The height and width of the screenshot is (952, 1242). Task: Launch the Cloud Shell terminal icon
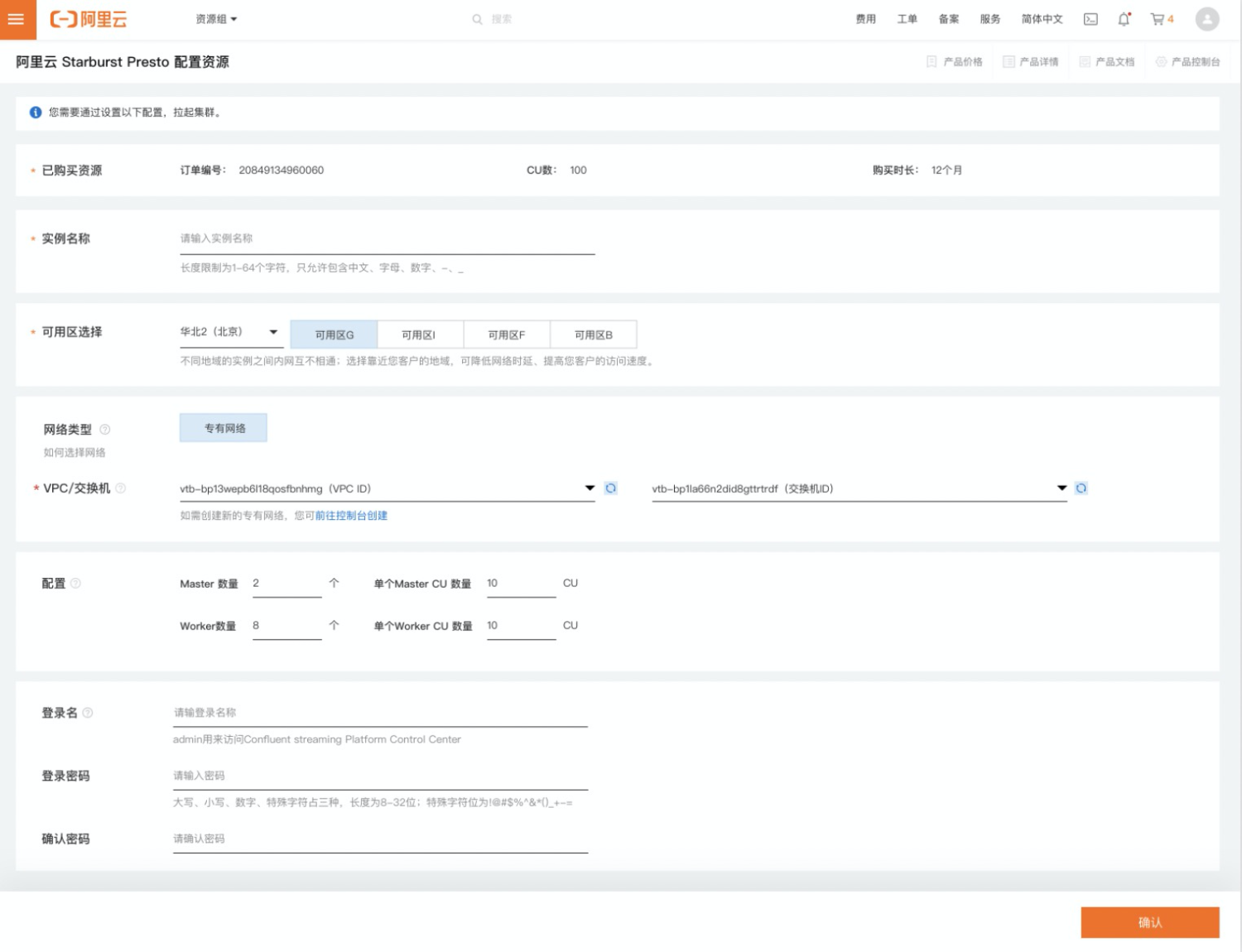(1090, 19)
